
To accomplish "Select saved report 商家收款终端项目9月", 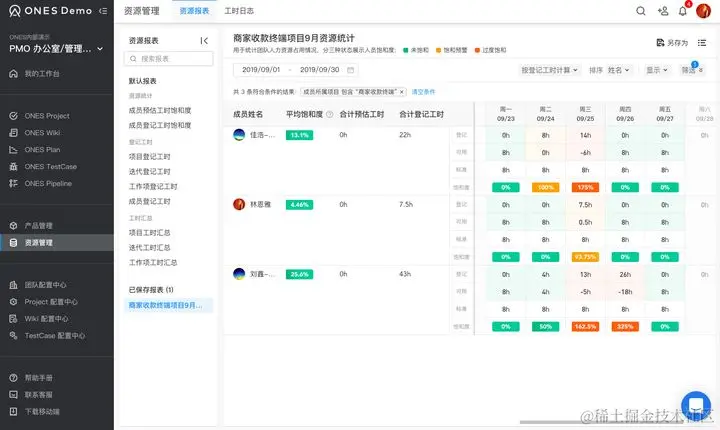I will coord(168,306).
